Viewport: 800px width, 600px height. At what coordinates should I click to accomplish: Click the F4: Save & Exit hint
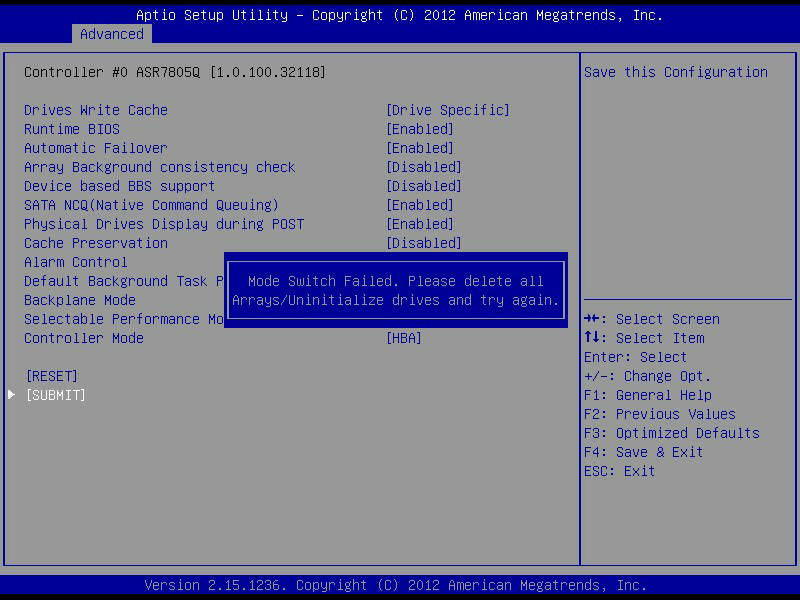tap(644, 453)
